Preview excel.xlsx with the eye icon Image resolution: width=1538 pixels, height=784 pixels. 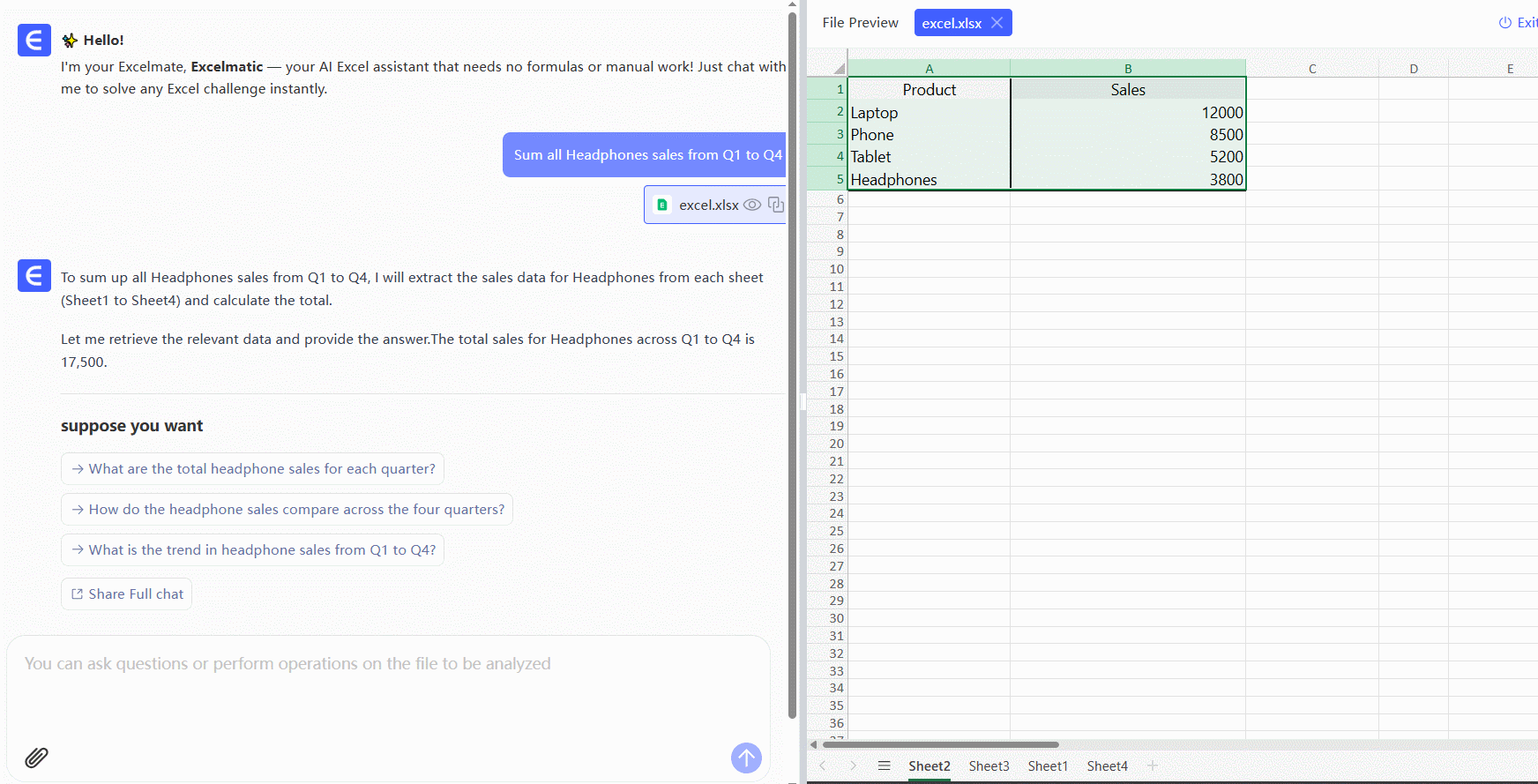point(752,205)
